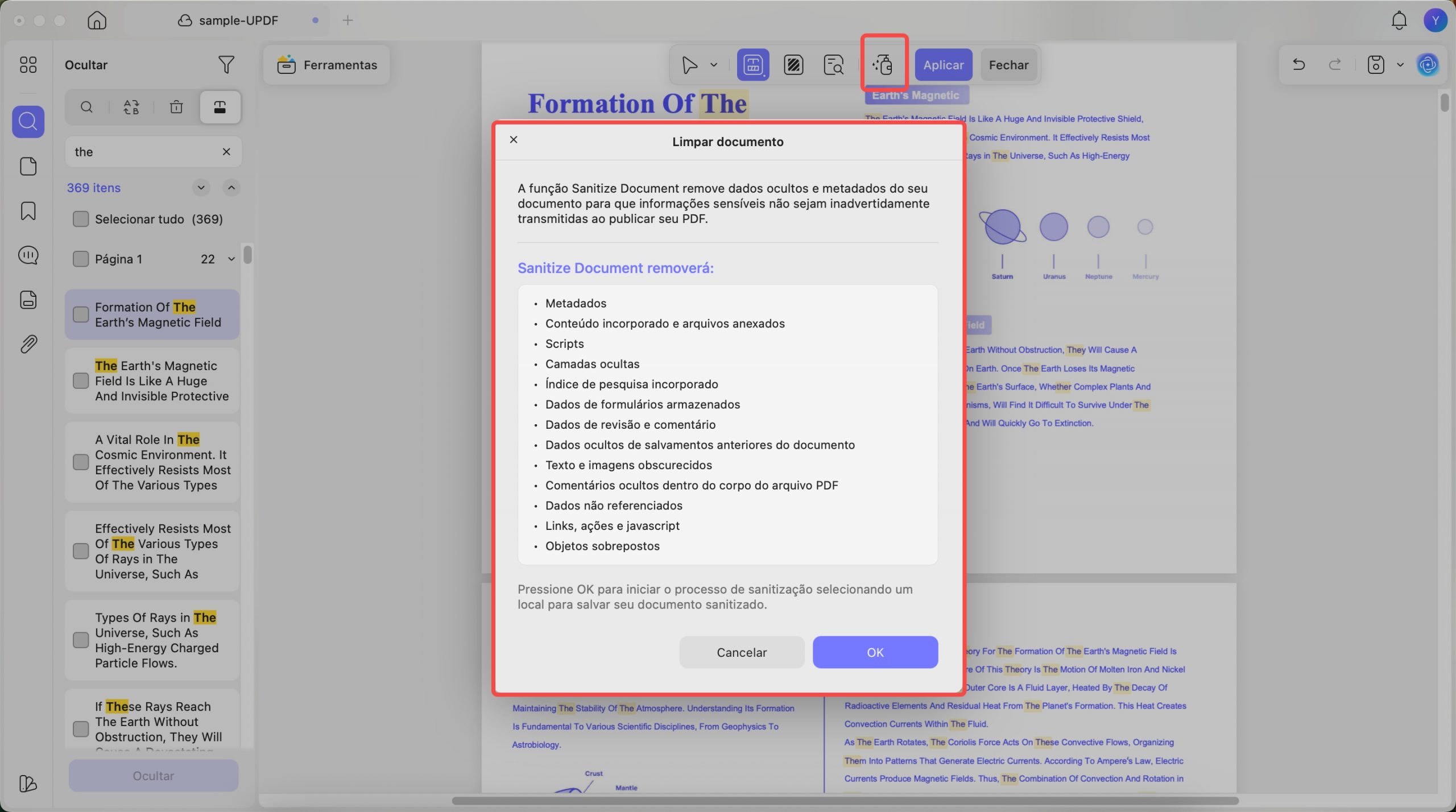Open the UPDF AI assistant icon
Image resolution: width=1456 pixels, height=812 pixels.
[x=1429, y=65]
